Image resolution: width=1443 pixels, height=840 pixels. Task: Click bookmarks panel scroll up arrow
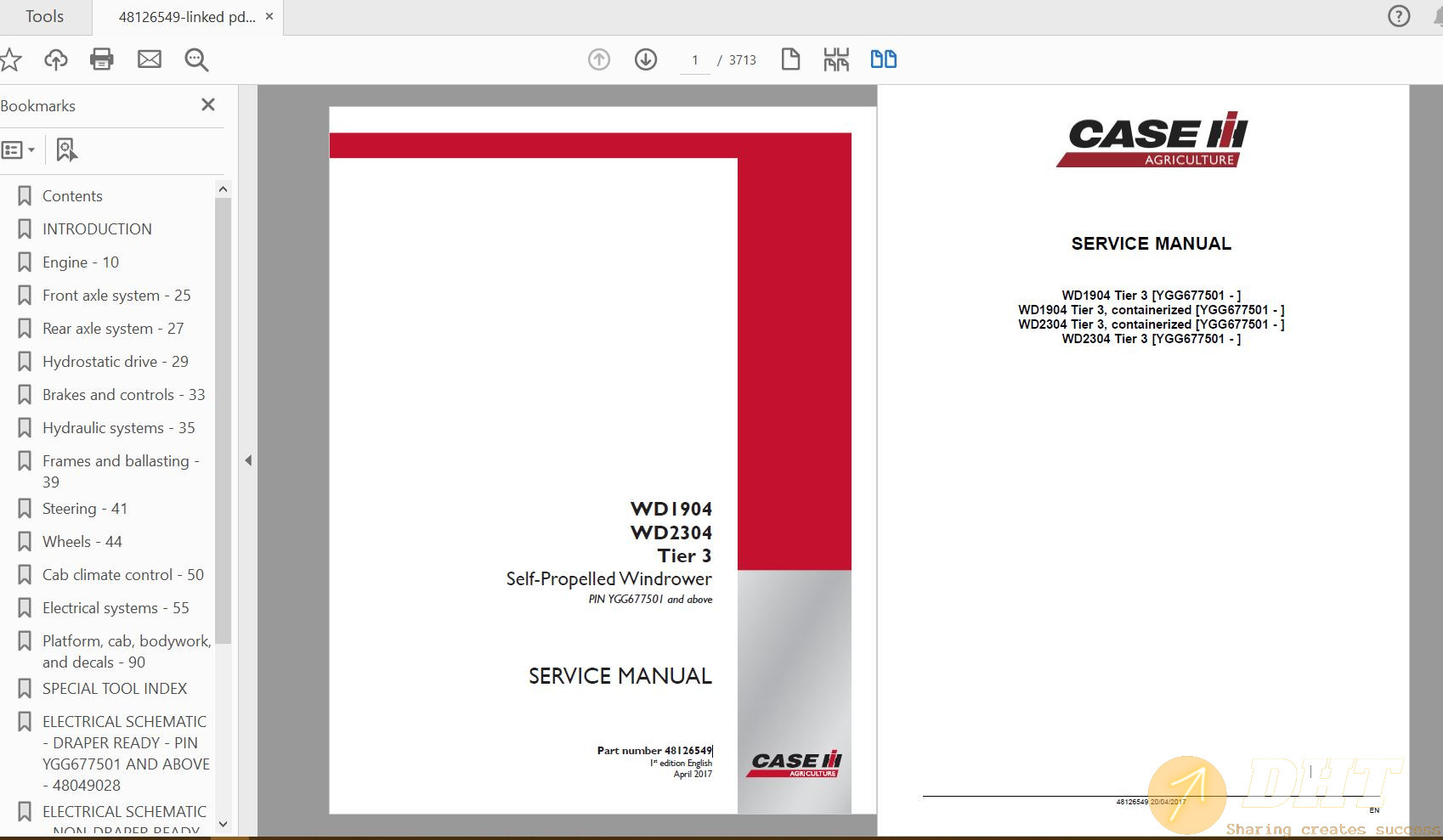click(223, 189)
